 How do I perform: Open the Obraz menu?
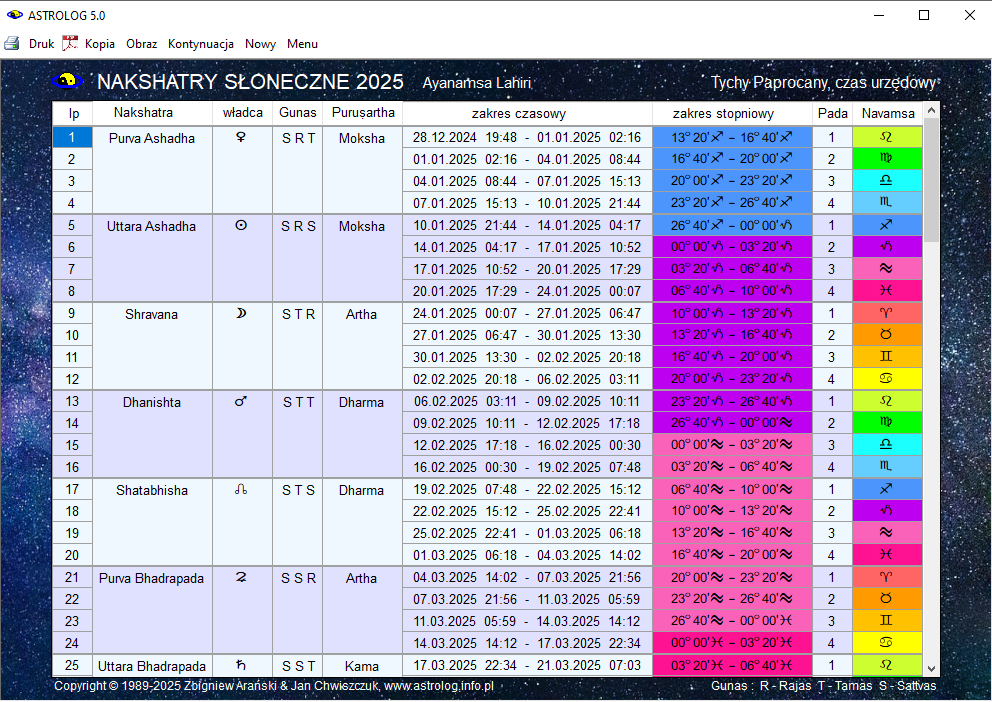tap(141, 44)
